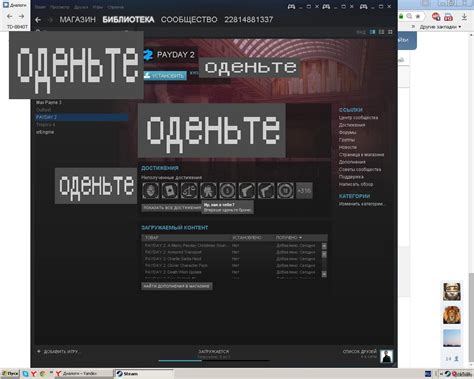
Task: Click НАЙТИ ДОПОЛНЕНИЯ В МАГАЗИНЕ button
Action: (x=177, y=286)
